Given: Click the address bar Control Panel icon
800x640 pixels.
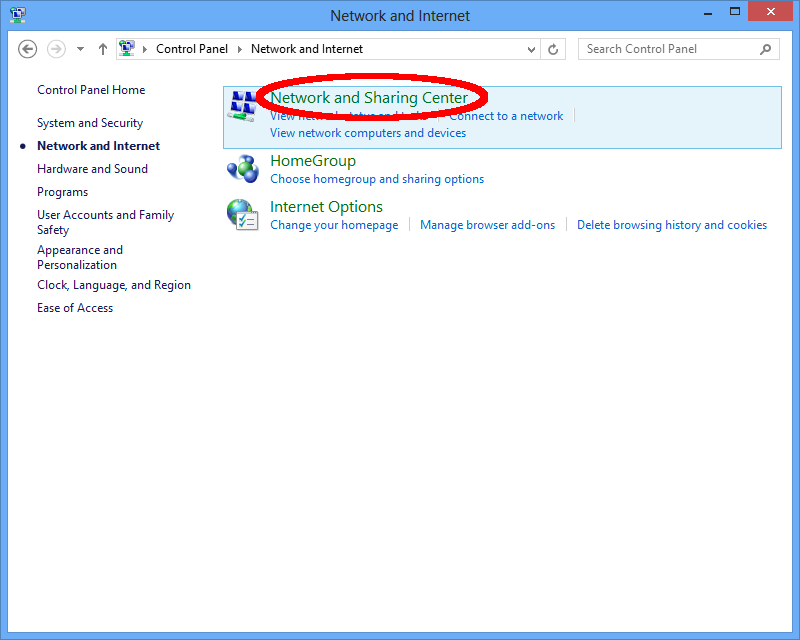Looking at the screenshot, I should click(x=127, y=48).
